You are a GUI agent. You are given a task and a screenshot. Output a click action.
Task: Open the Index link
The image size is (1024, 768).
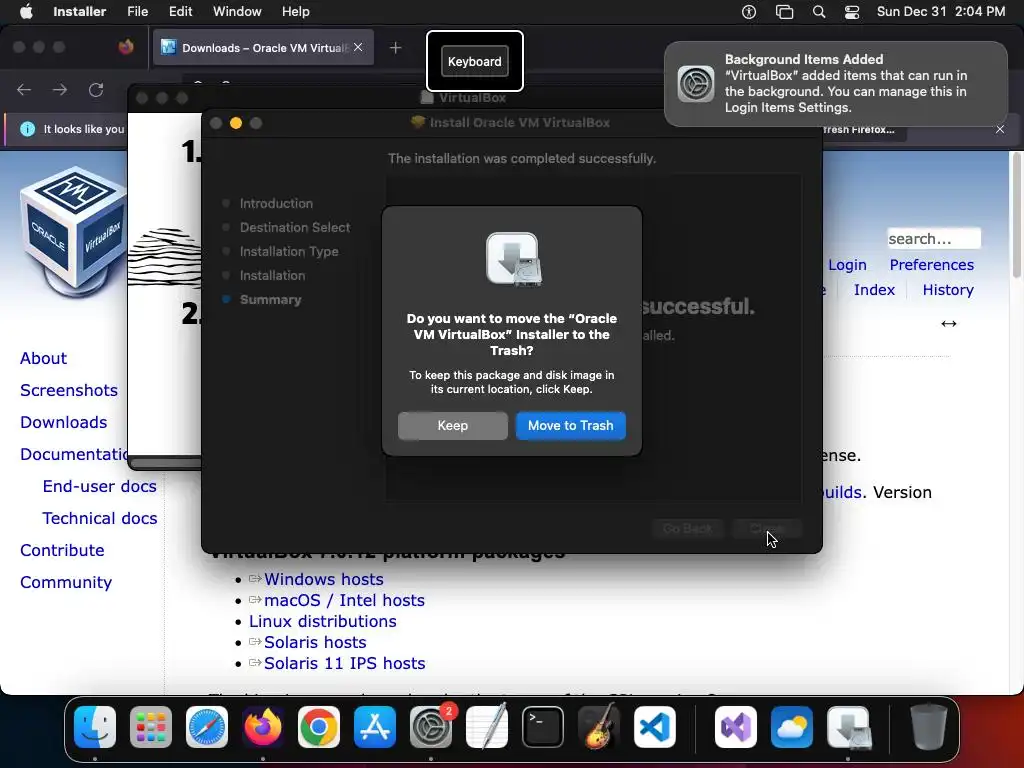(874, 289)
